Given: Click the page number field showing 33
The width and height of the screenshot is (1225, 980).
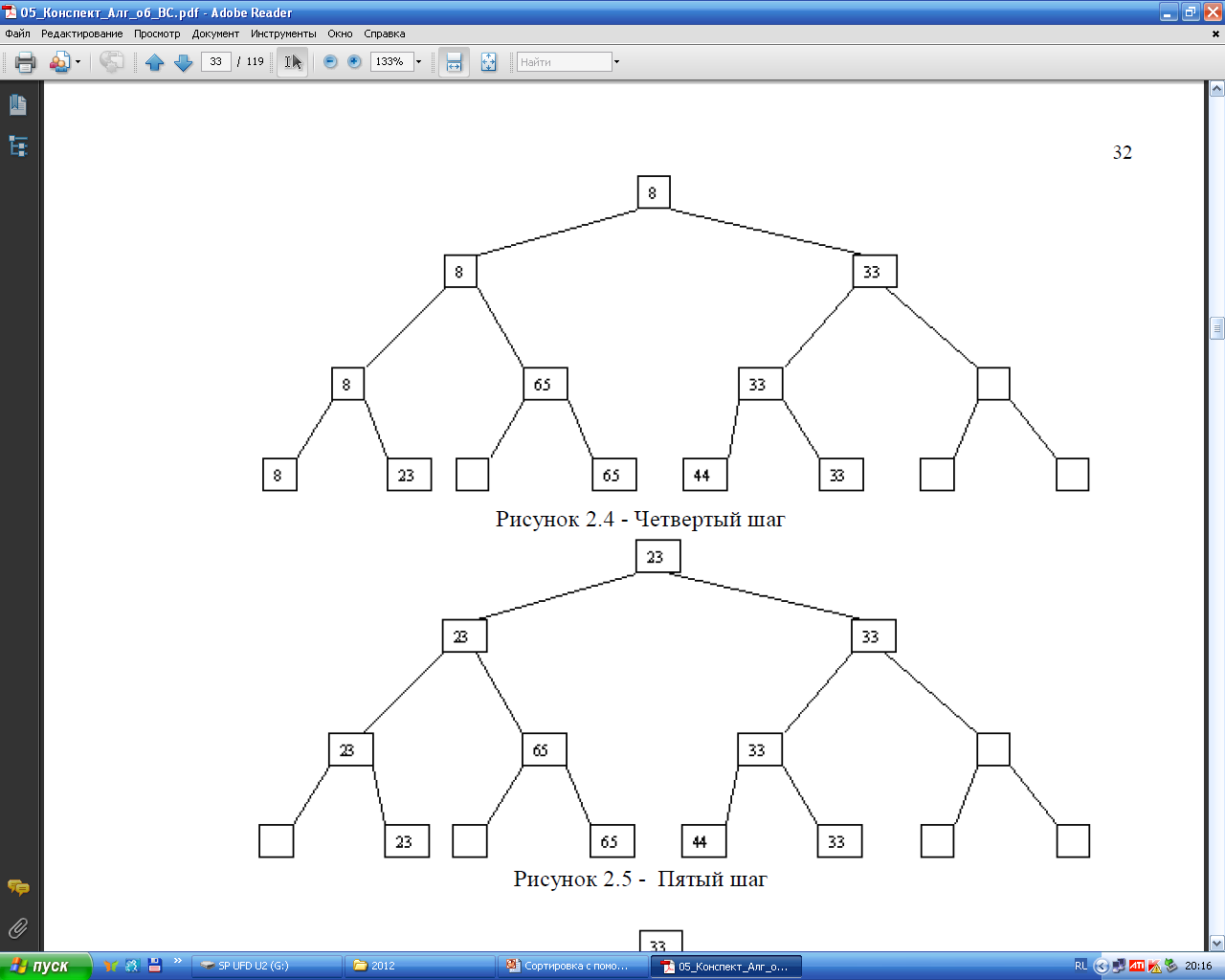Looking at the screenshot, I should click(x=216, y=61).
